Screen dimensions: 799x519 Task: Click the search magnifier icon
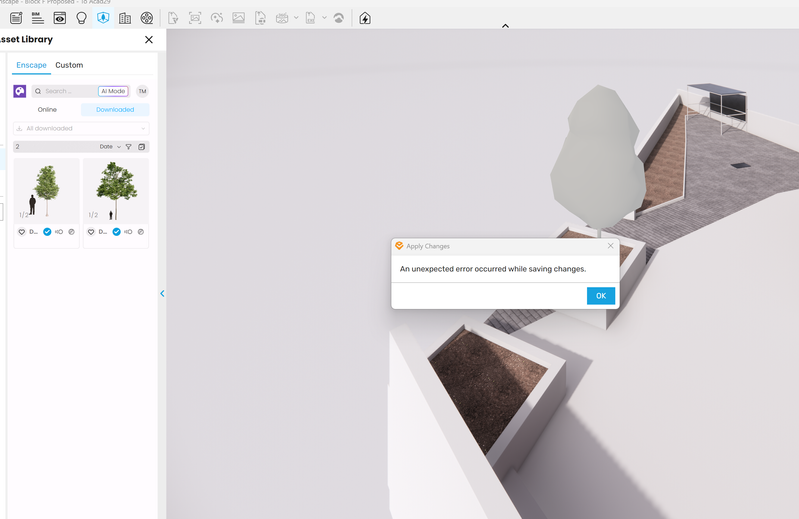[x=38, y=91]
